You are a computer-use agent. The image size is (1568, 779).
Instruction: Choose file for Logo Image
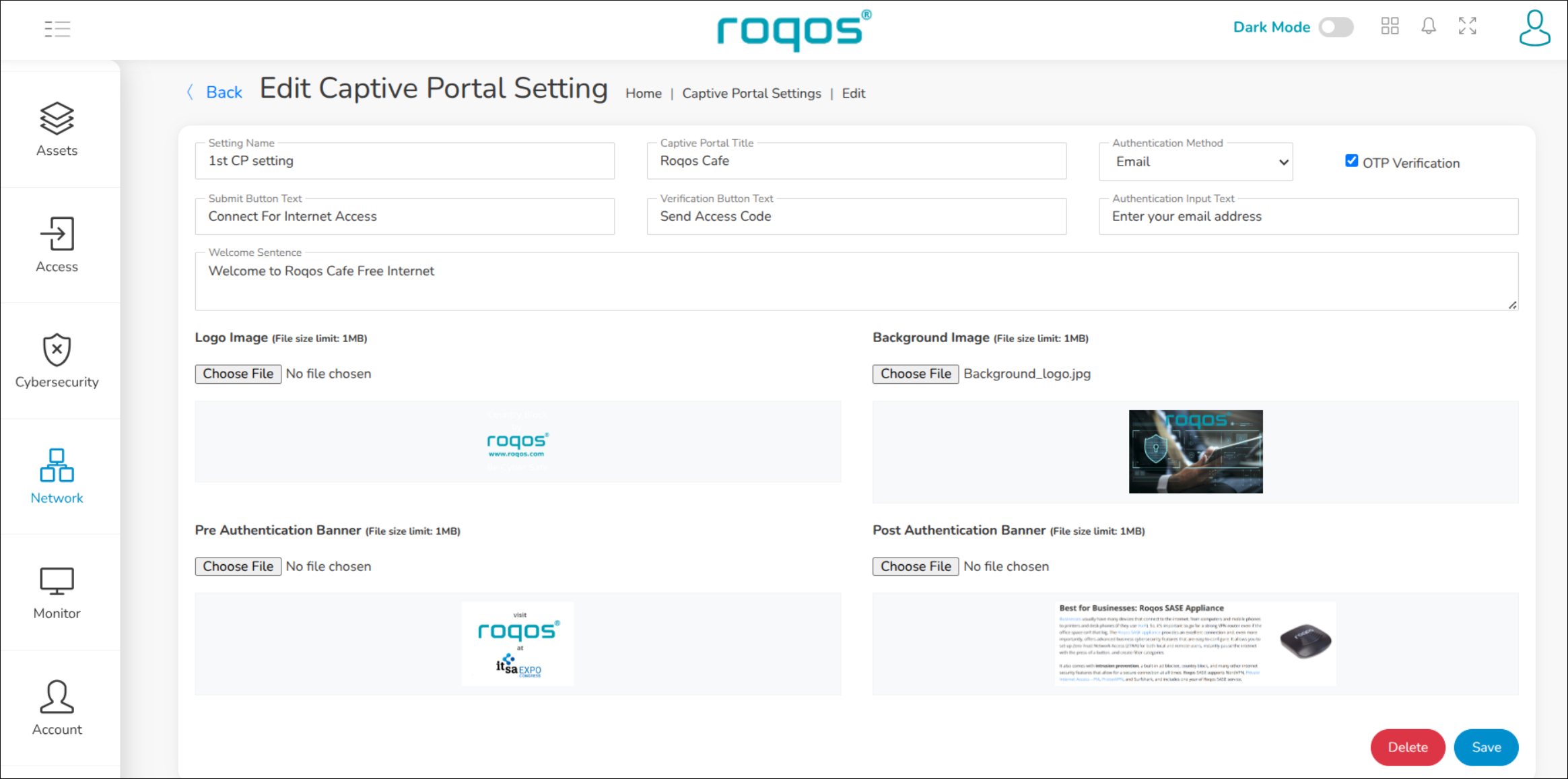pyautogui.click(x=238, y=374)
